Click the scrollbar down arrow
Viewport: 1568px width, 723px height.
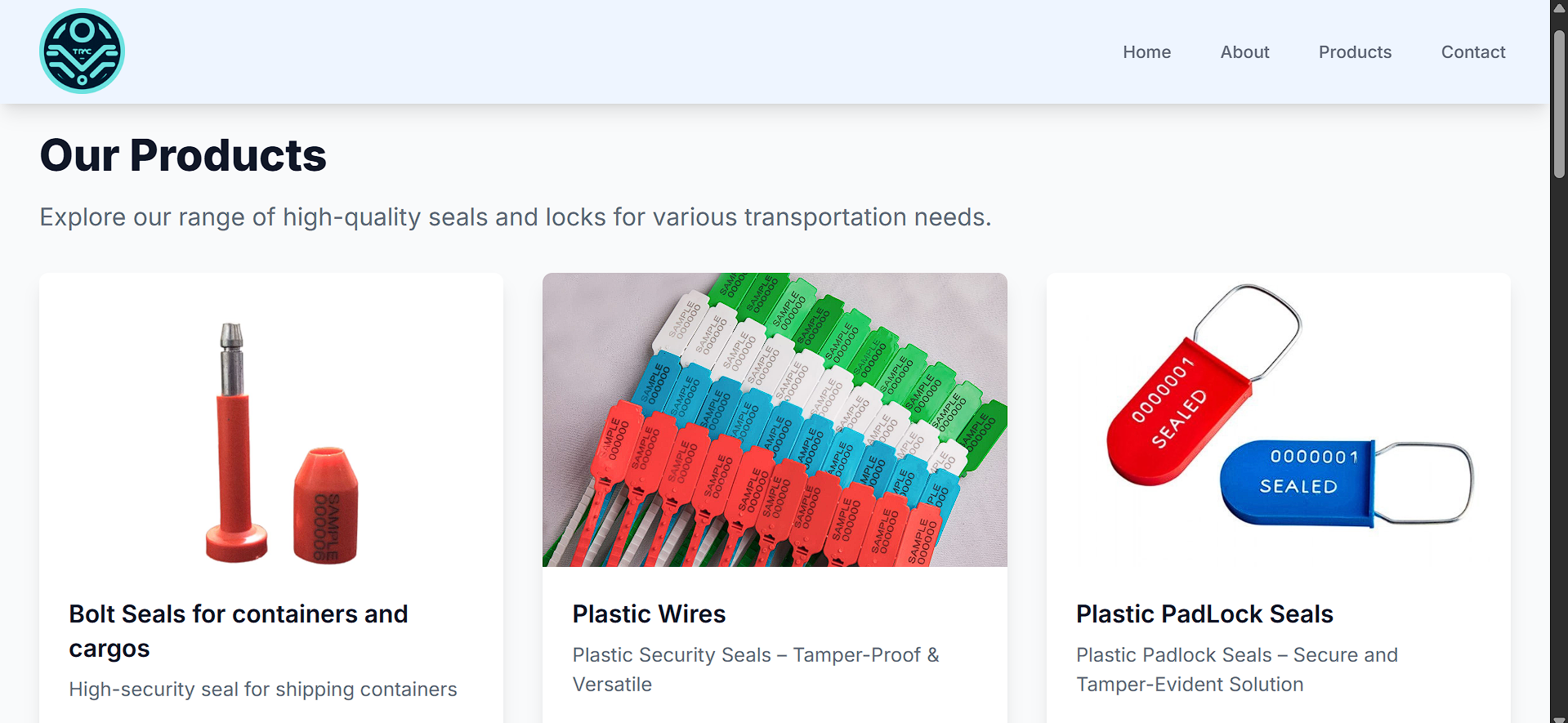click(1559, 718)
